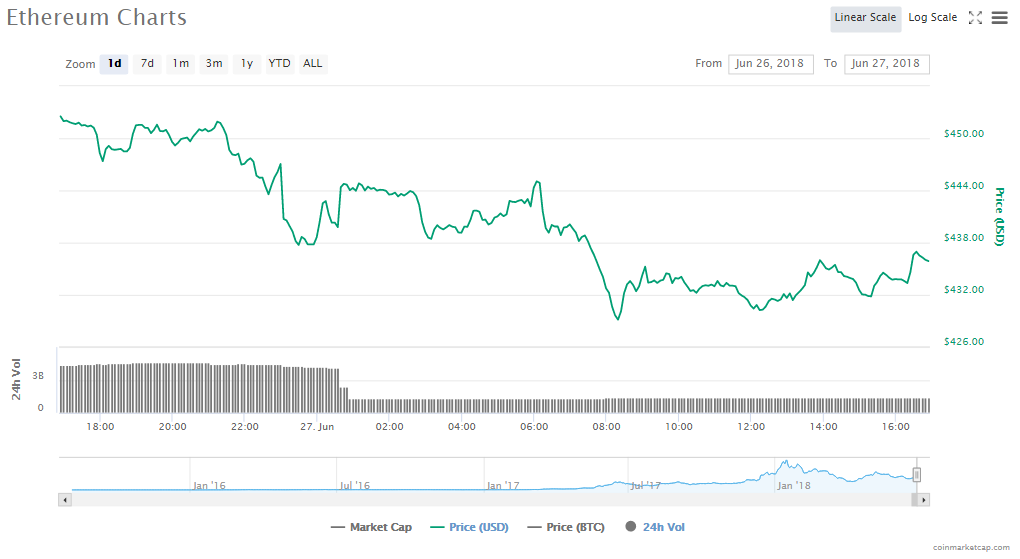Show ALL historical data
The width and height of the screenshot is (1020, 559).
(313, 64)
